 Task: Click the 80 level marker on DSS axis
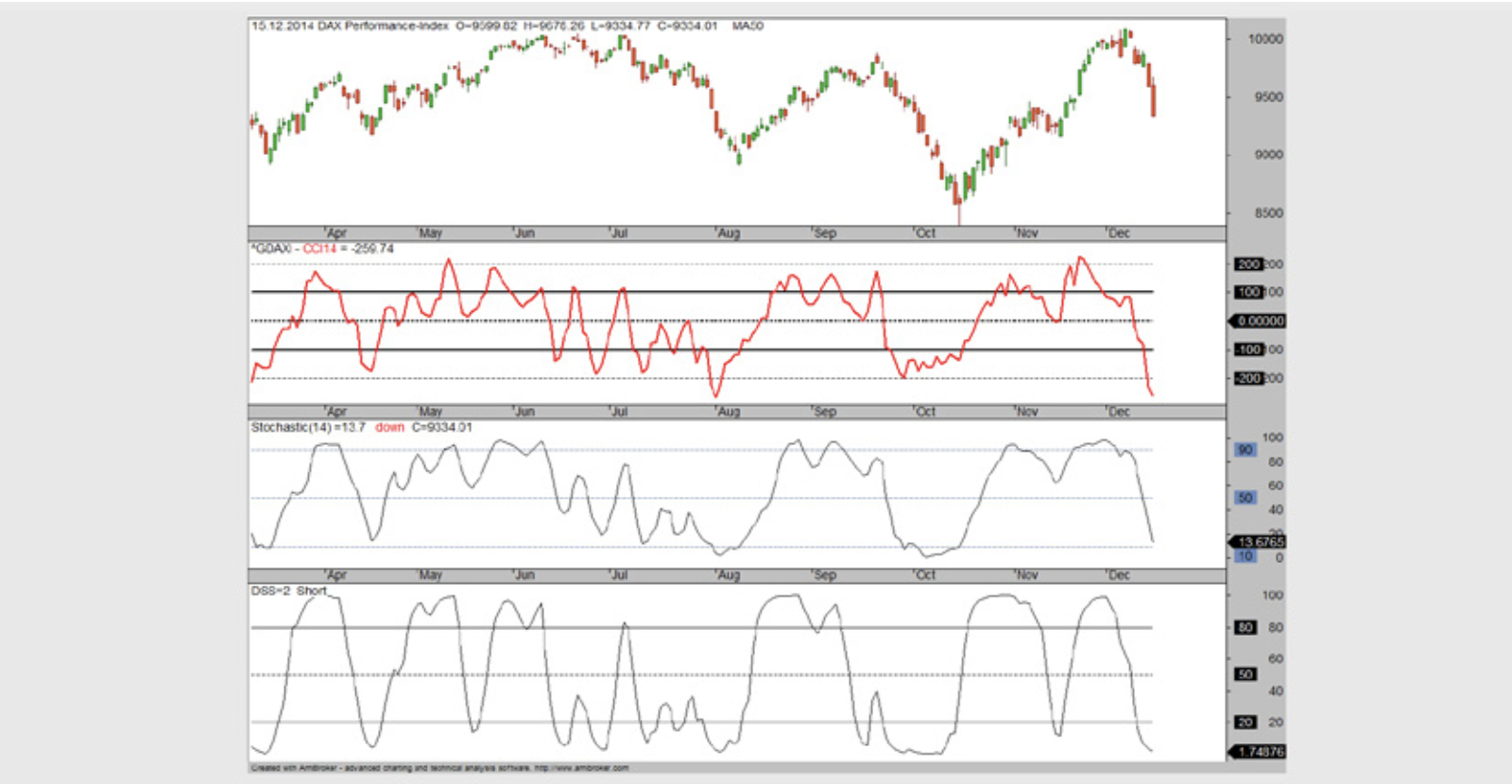click(1246, 627)
